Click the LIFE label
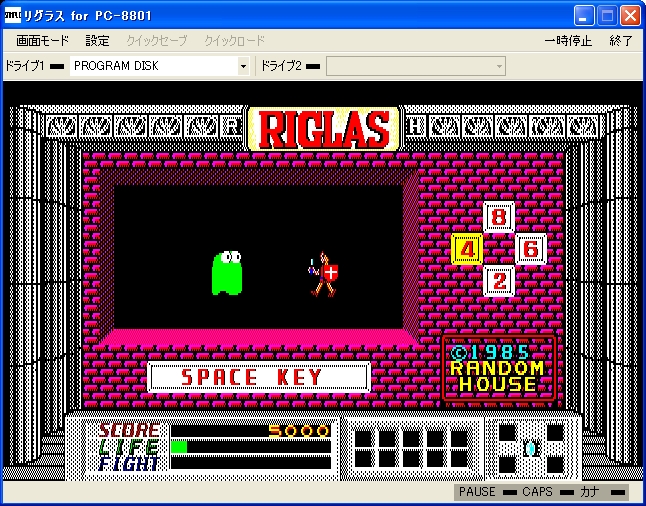This screenshot has width=646, height=506. click(x=129, y=447)
